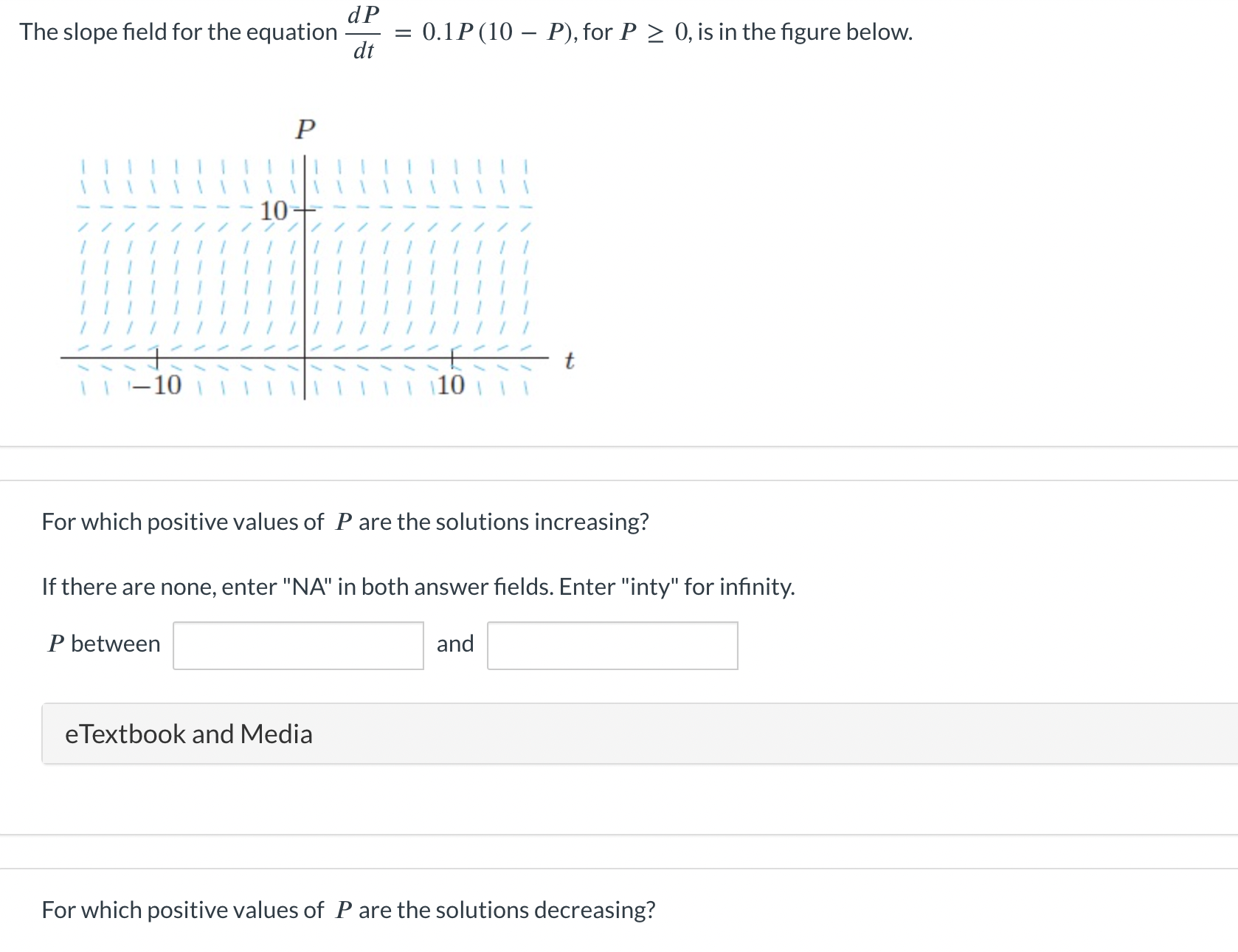This screenshot has width=1238, height=952.
Task: Click the origin where the graph axes cross
Action: click(305, 358)
